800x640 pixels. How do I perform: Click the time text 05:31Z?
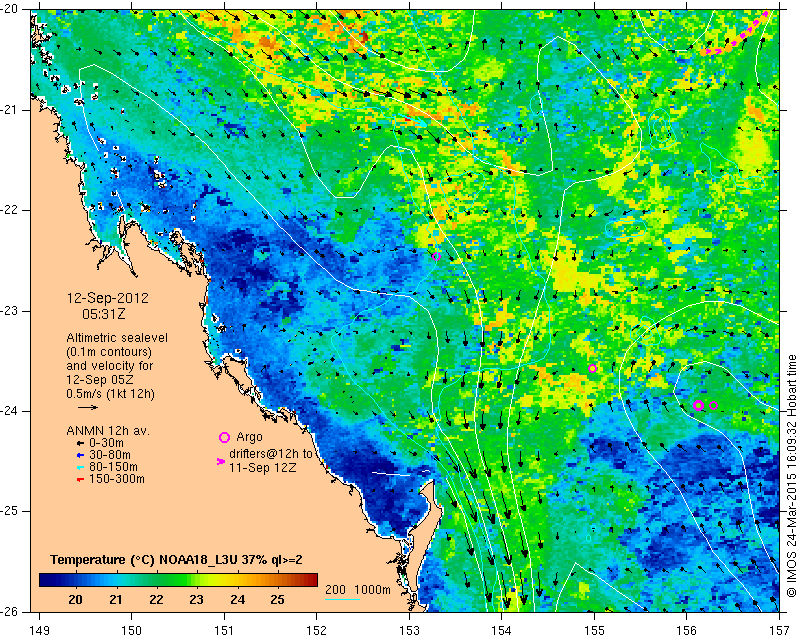click(x=104, y=314)
